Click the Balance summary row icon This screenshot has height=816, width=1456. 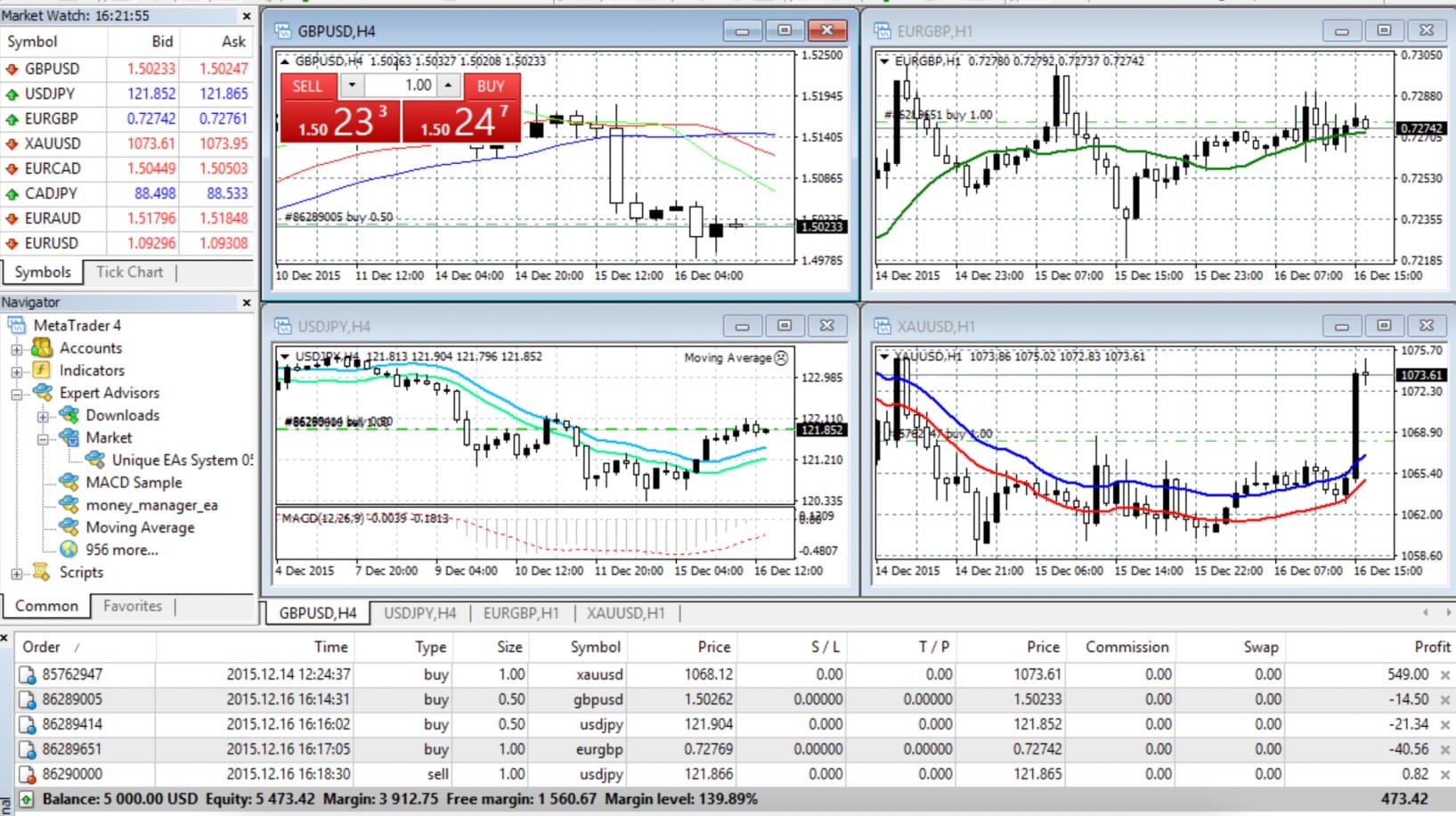(27, 799)
